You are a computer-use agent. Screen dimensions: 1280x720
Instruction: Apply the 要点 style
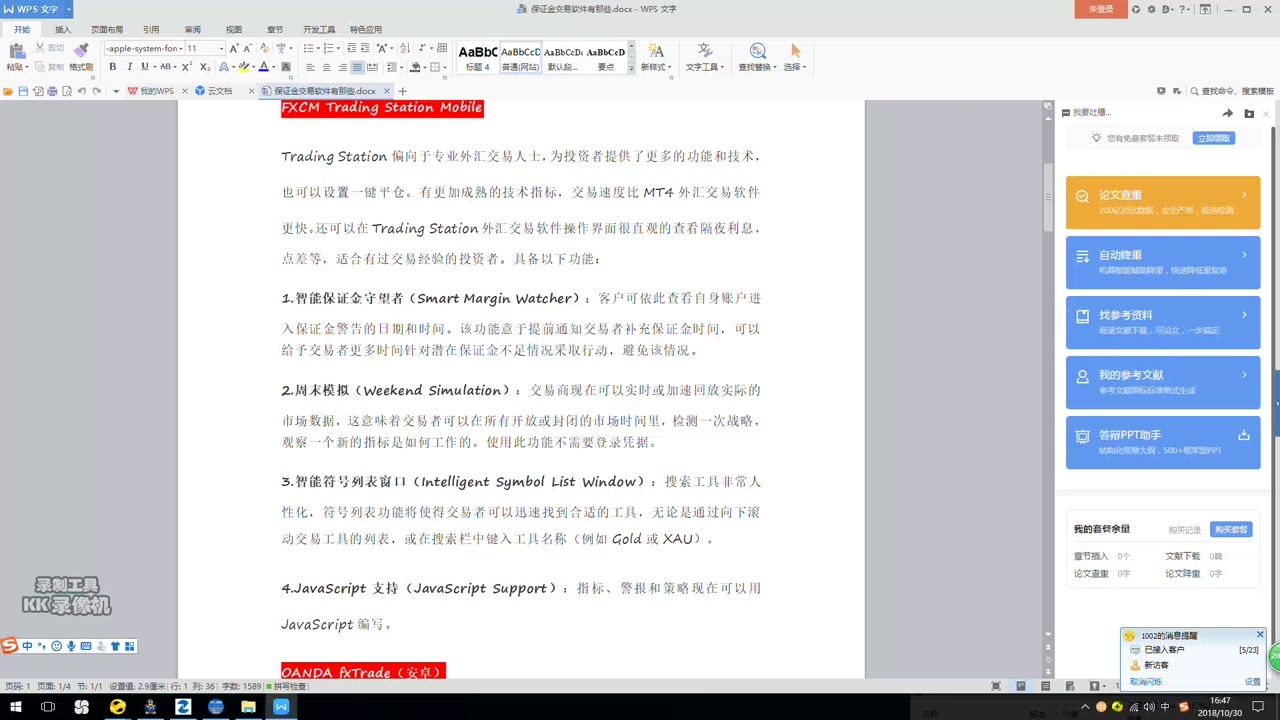[606, 59]
